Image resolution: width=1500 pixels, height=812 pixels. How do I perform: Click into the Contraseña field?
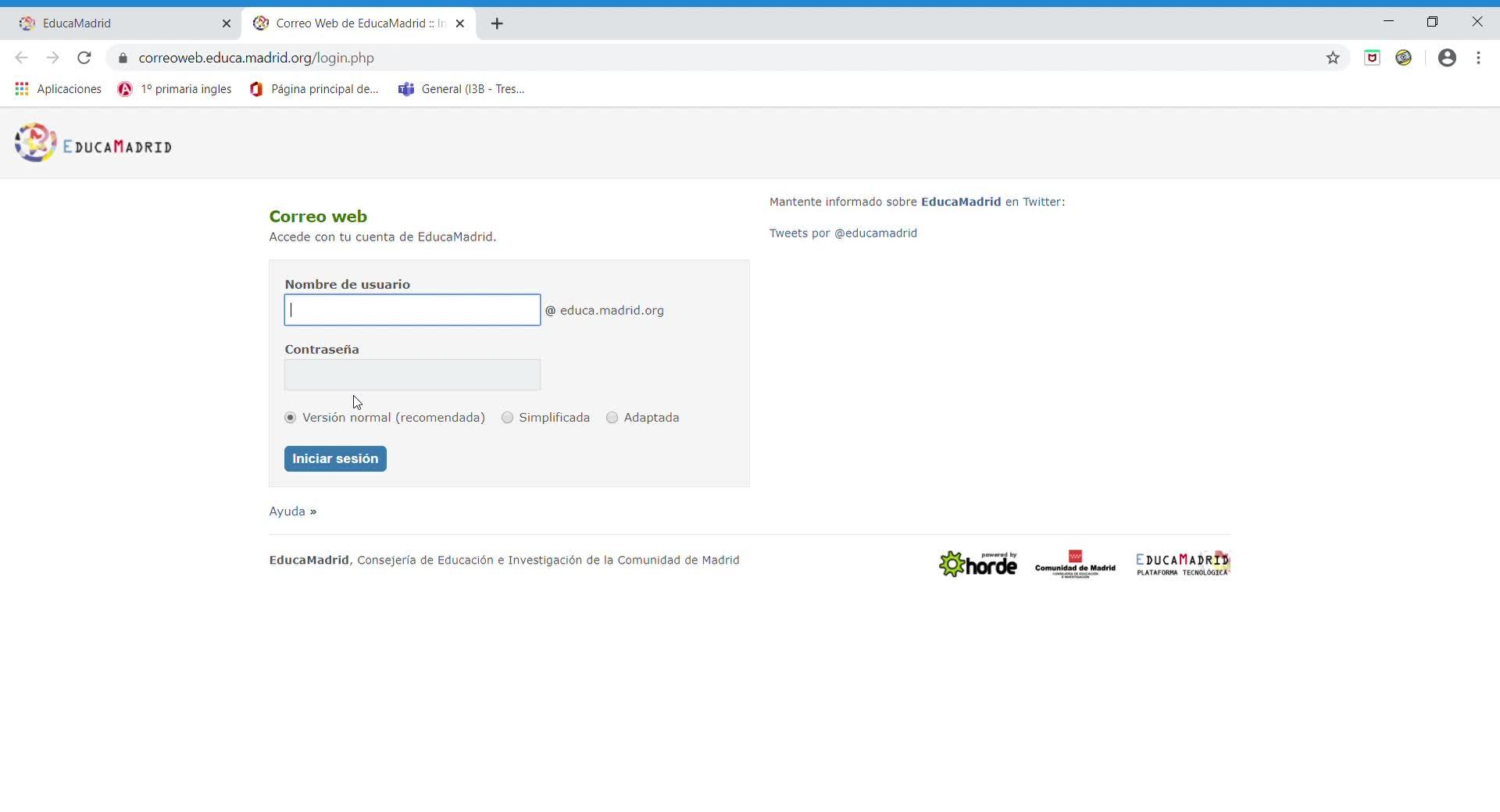tap(412, 375)
